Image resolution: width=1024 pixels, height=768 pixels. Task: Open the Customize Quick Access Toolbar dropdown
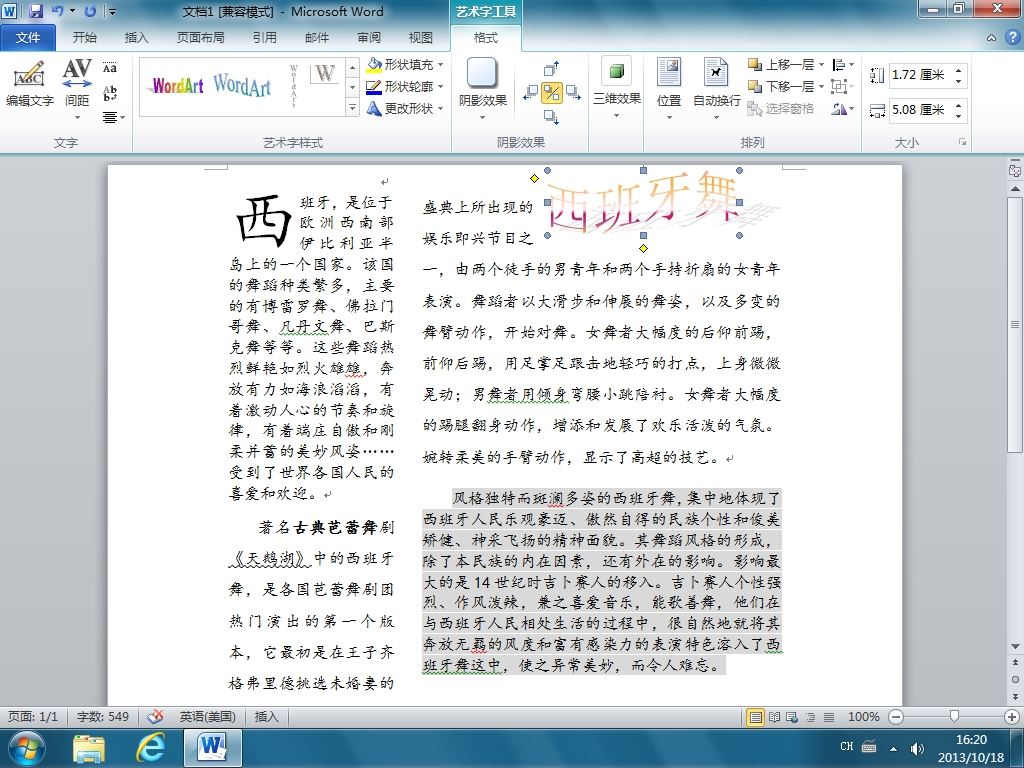[x=113, y=11]
